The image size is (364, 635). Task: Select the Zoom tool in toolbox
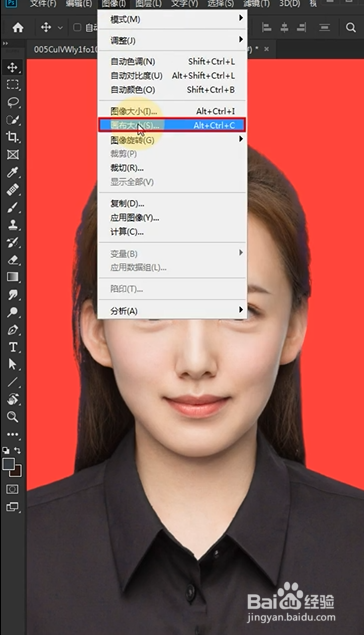pos(13,417)
